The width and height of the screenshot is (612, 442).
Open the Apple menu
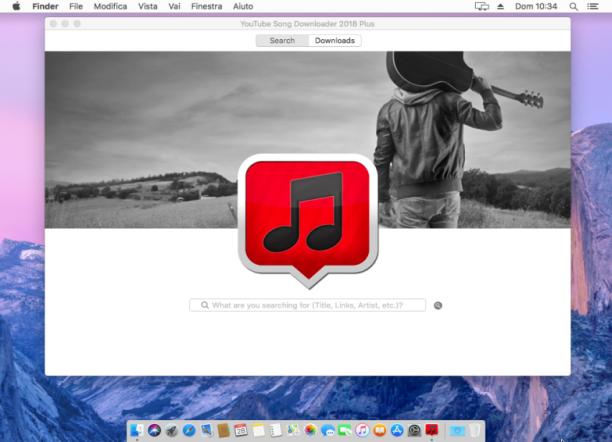pos(16,6)
